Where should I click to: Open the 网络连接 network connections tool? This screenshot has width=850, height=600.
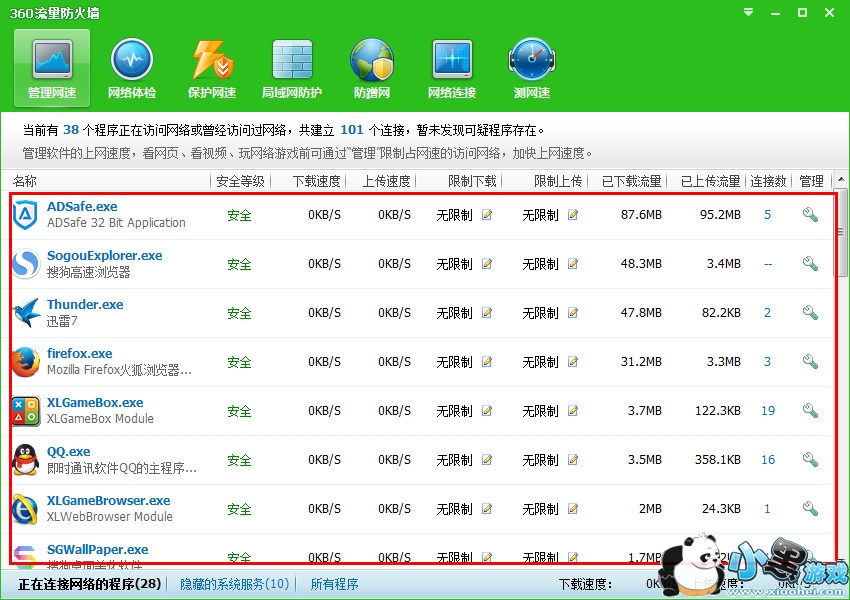[451, 69]
